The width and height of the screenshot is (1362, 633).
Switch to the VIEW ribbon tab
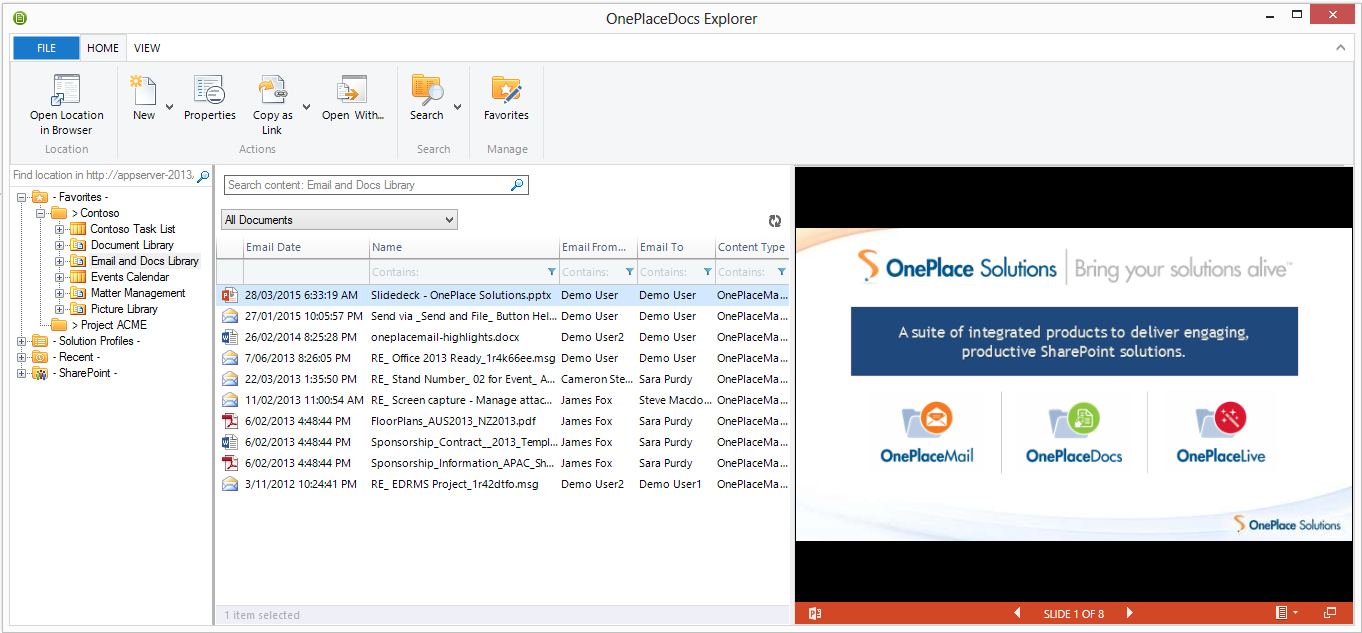click(x=147, y=48)
